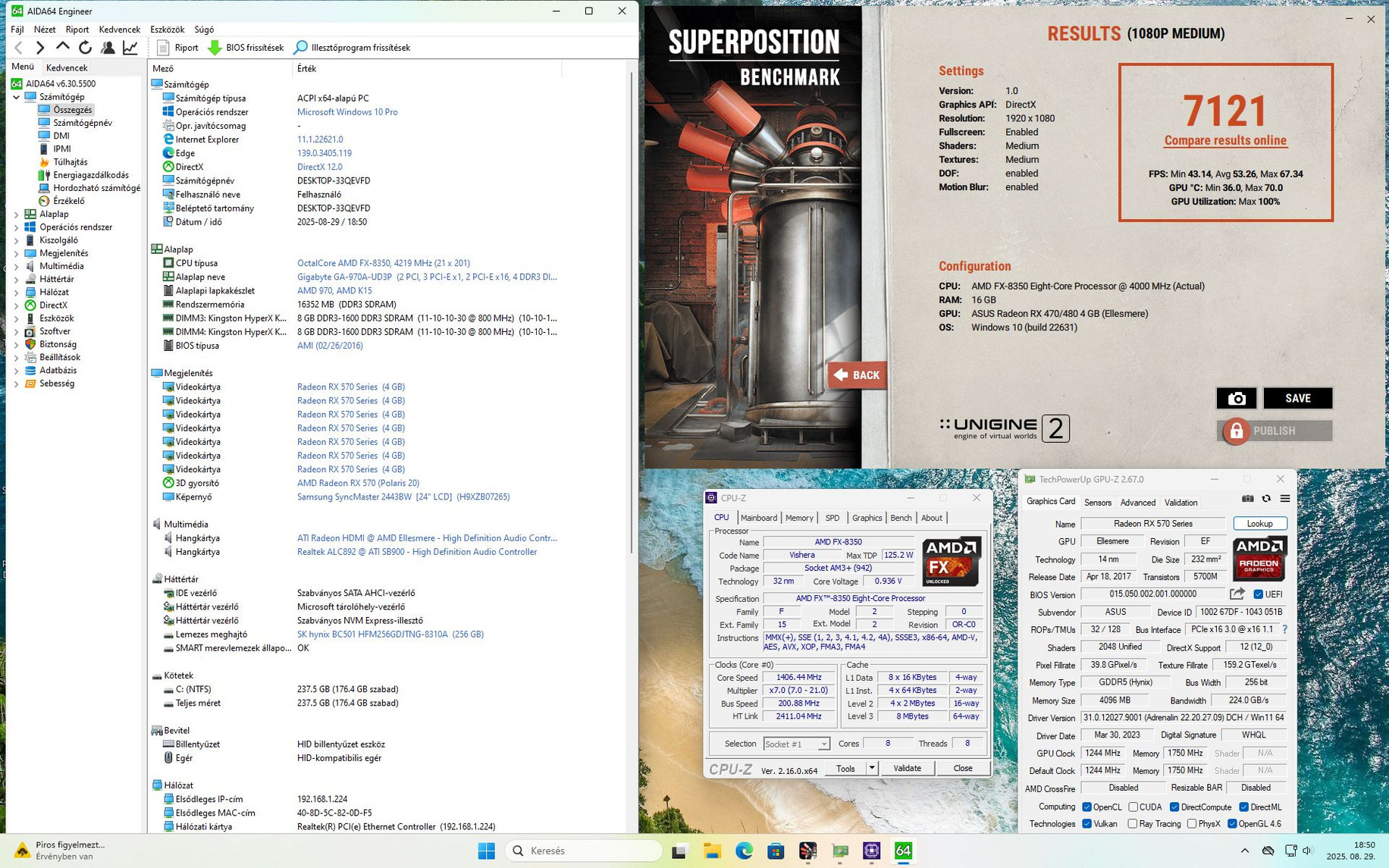
Task: Toggle the Ray Tracing checkbox
Action: pos(1133,824)
